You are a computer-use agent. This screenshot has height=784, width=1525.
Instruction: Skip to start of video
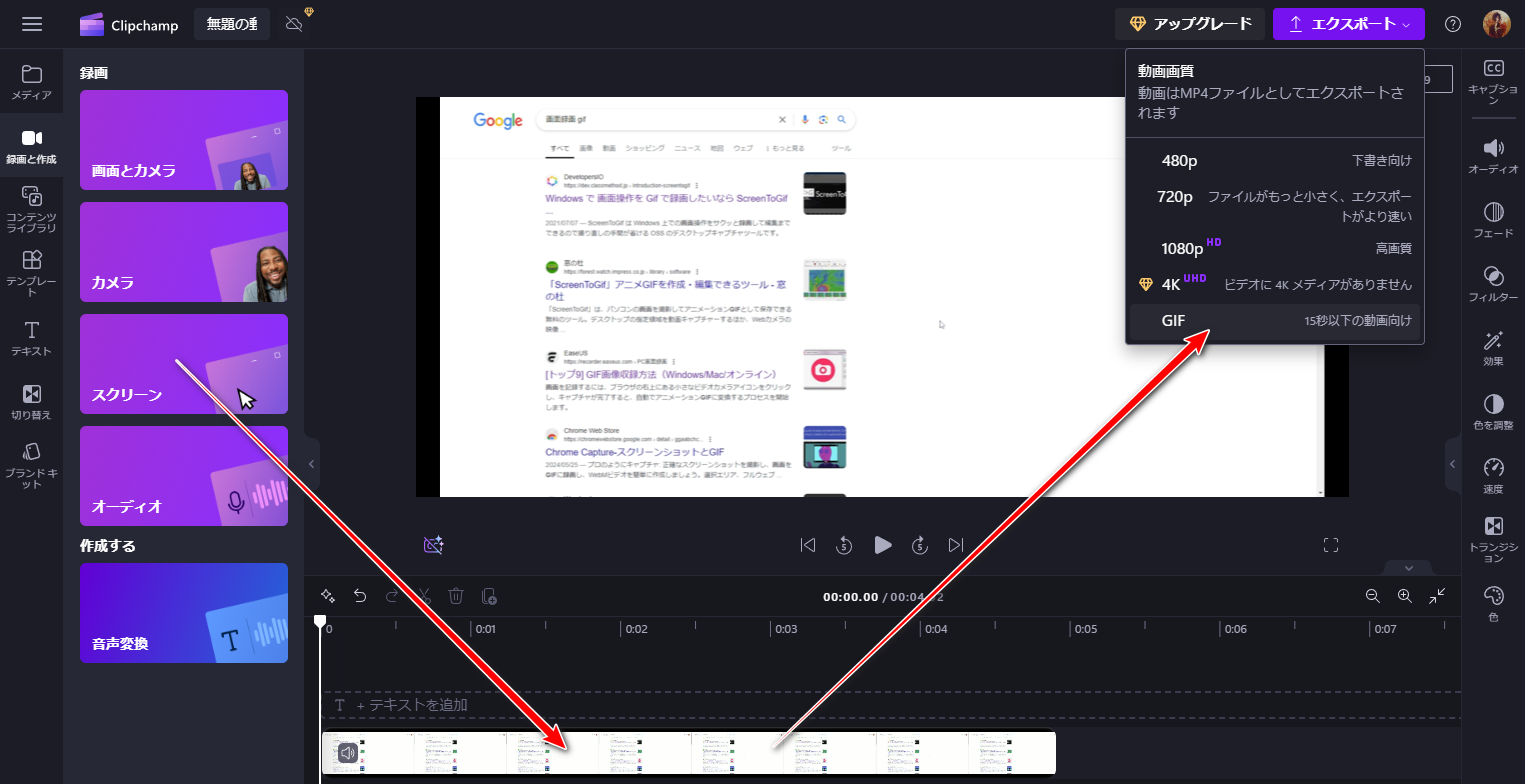[x=808, y=545]
